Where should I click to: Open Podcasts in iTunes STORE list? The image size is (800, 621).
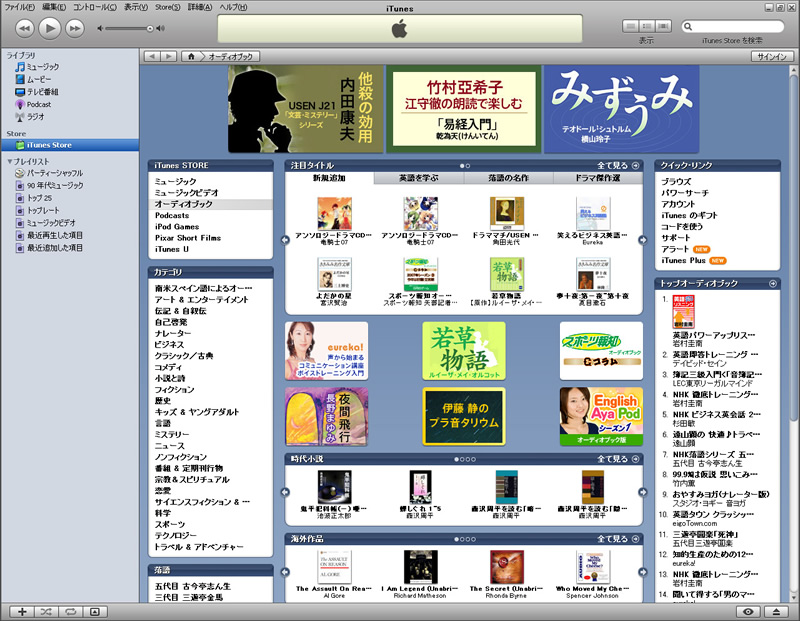172,215
